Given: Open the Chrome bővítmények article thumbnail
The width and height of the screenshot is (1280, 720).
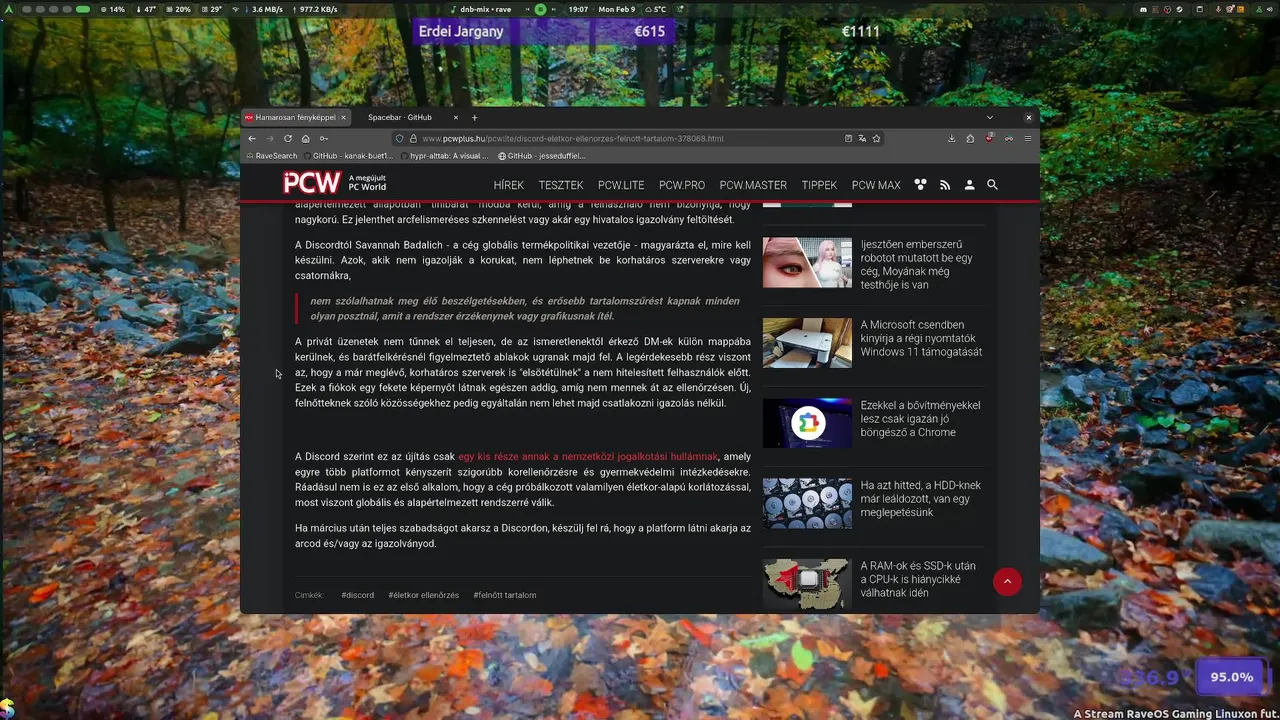Looking at the screenshot, I should pos(807,423).
